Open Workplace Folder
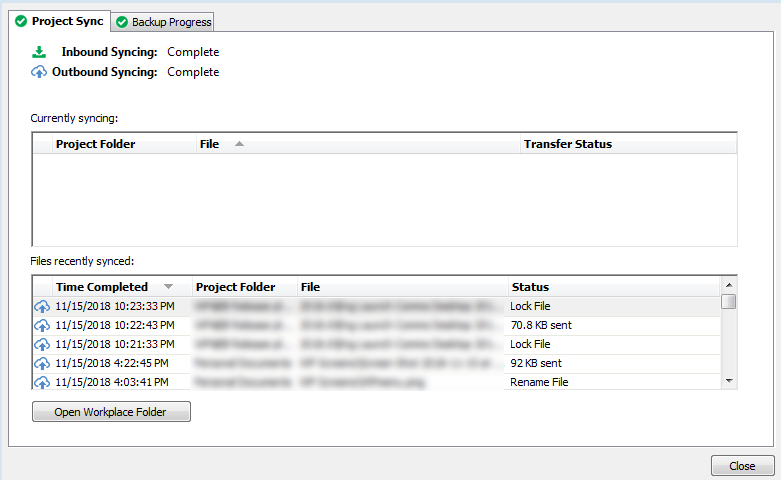The width and height of the screenshot is (781, 480). (x=111, y=412)
